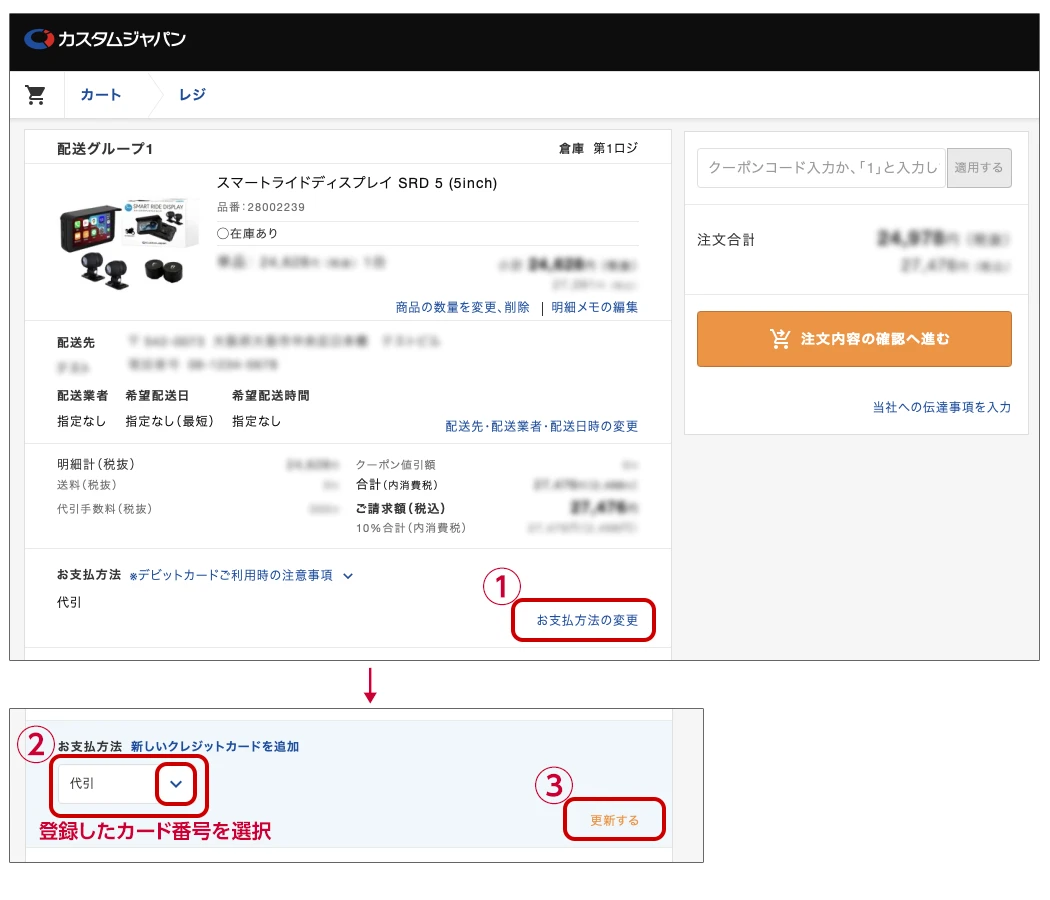Click the orange 注文内容の確認へ進む button
Image resolution: width=1050 pixels, height=900 pixels.
coord(854,339)
